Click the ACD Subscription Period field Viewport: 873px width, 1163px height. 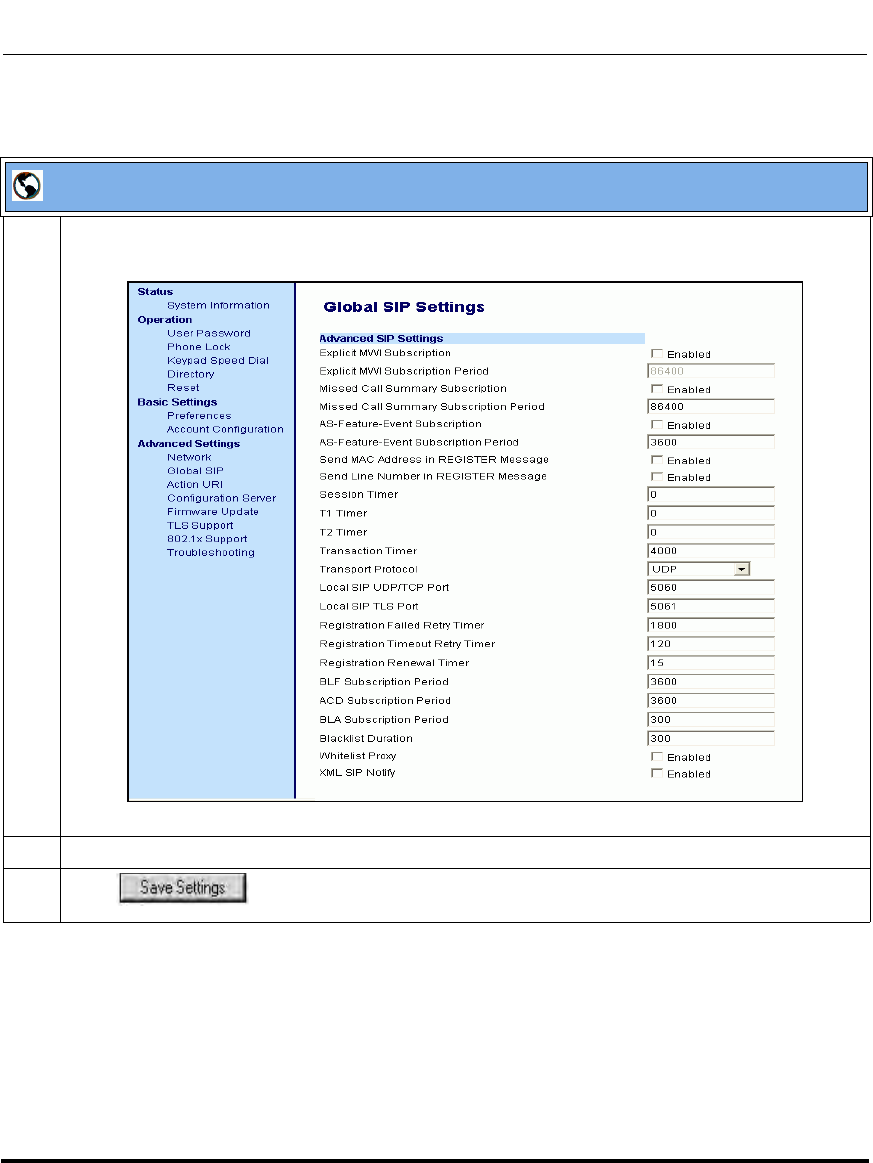[711, 701]
